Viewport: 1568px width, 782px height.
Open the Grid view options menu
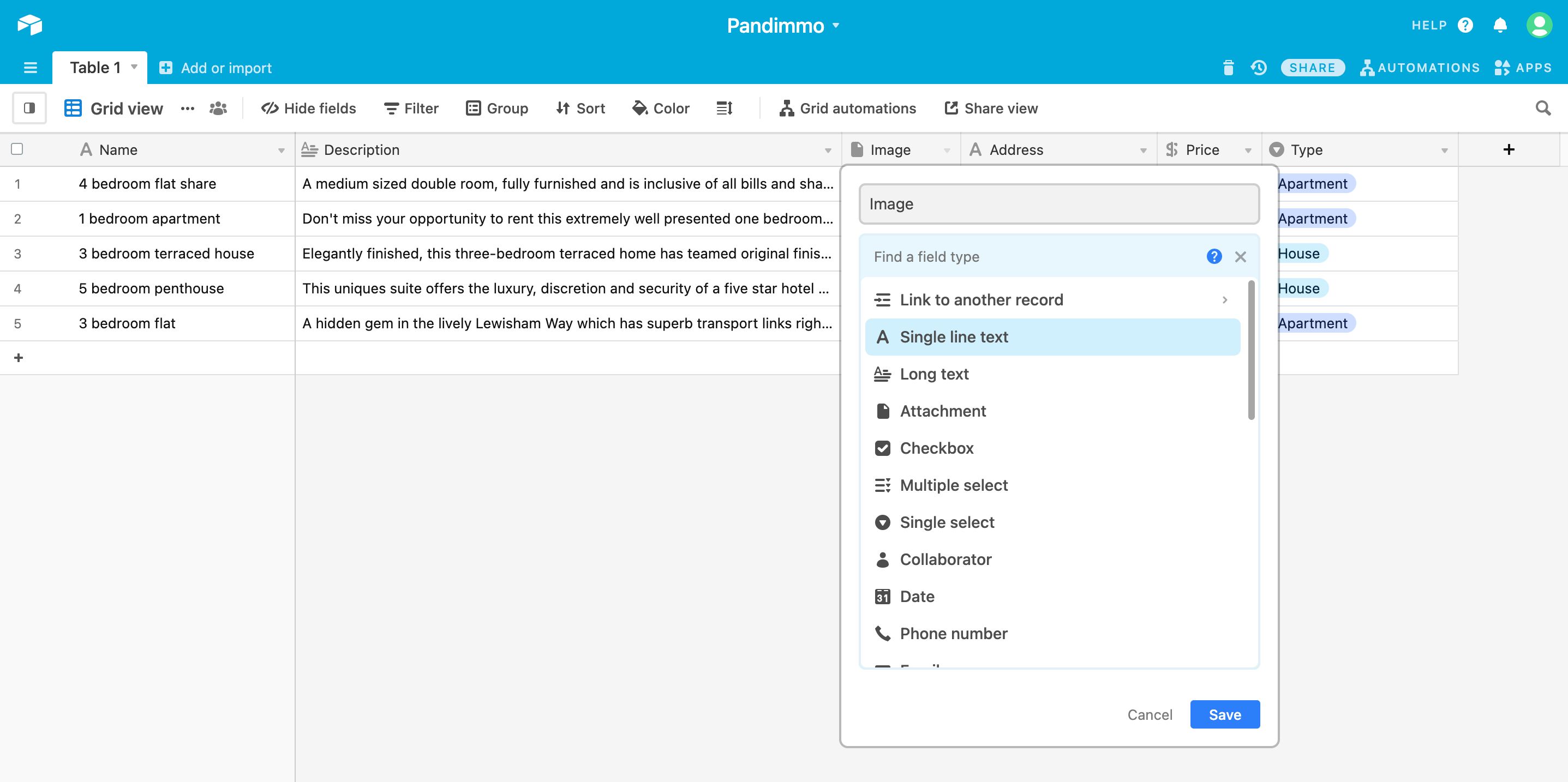coord(187,108)
